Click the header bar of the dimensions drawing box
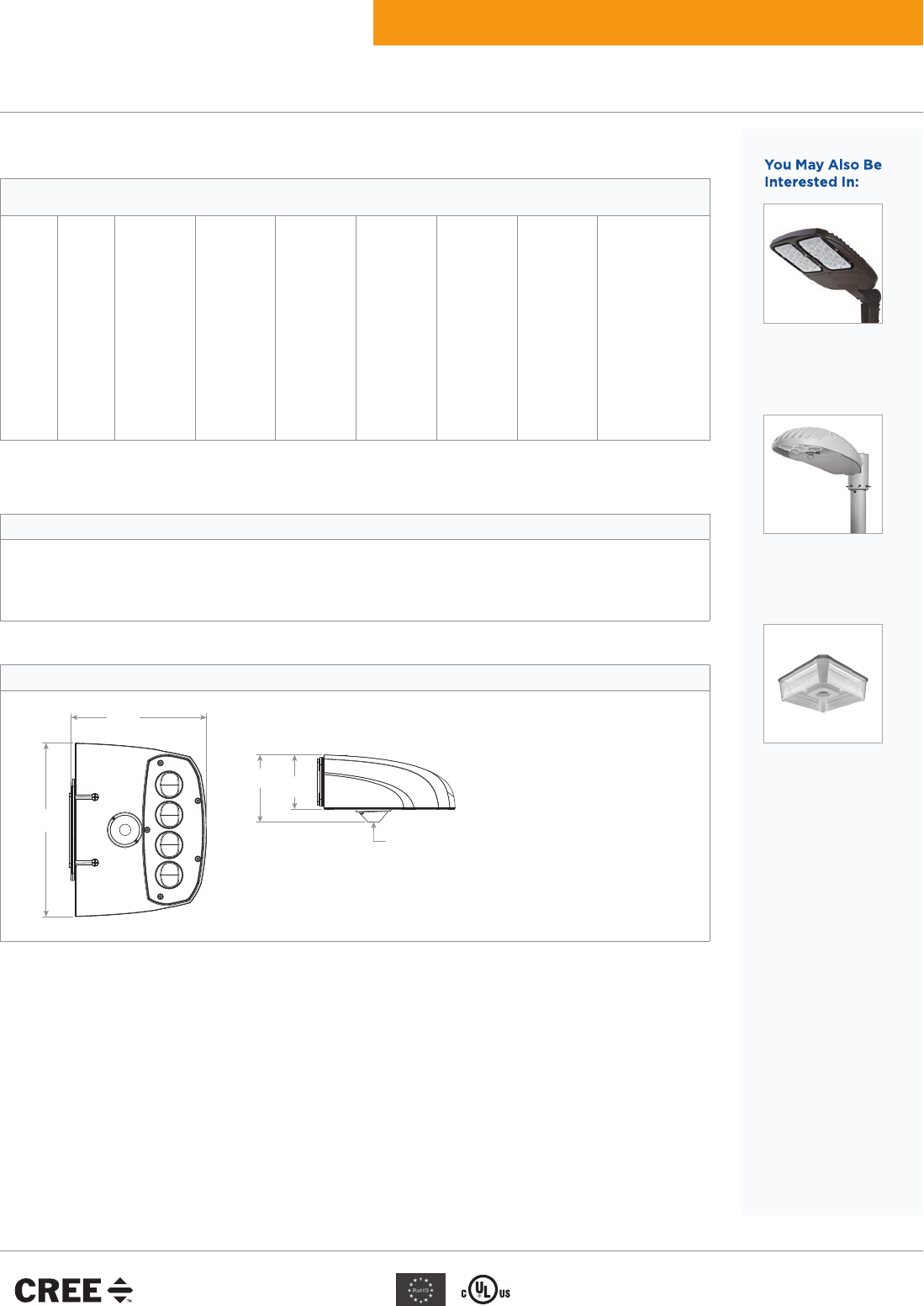The width and height of the screenshot is (924, 1306). [355, 678]
